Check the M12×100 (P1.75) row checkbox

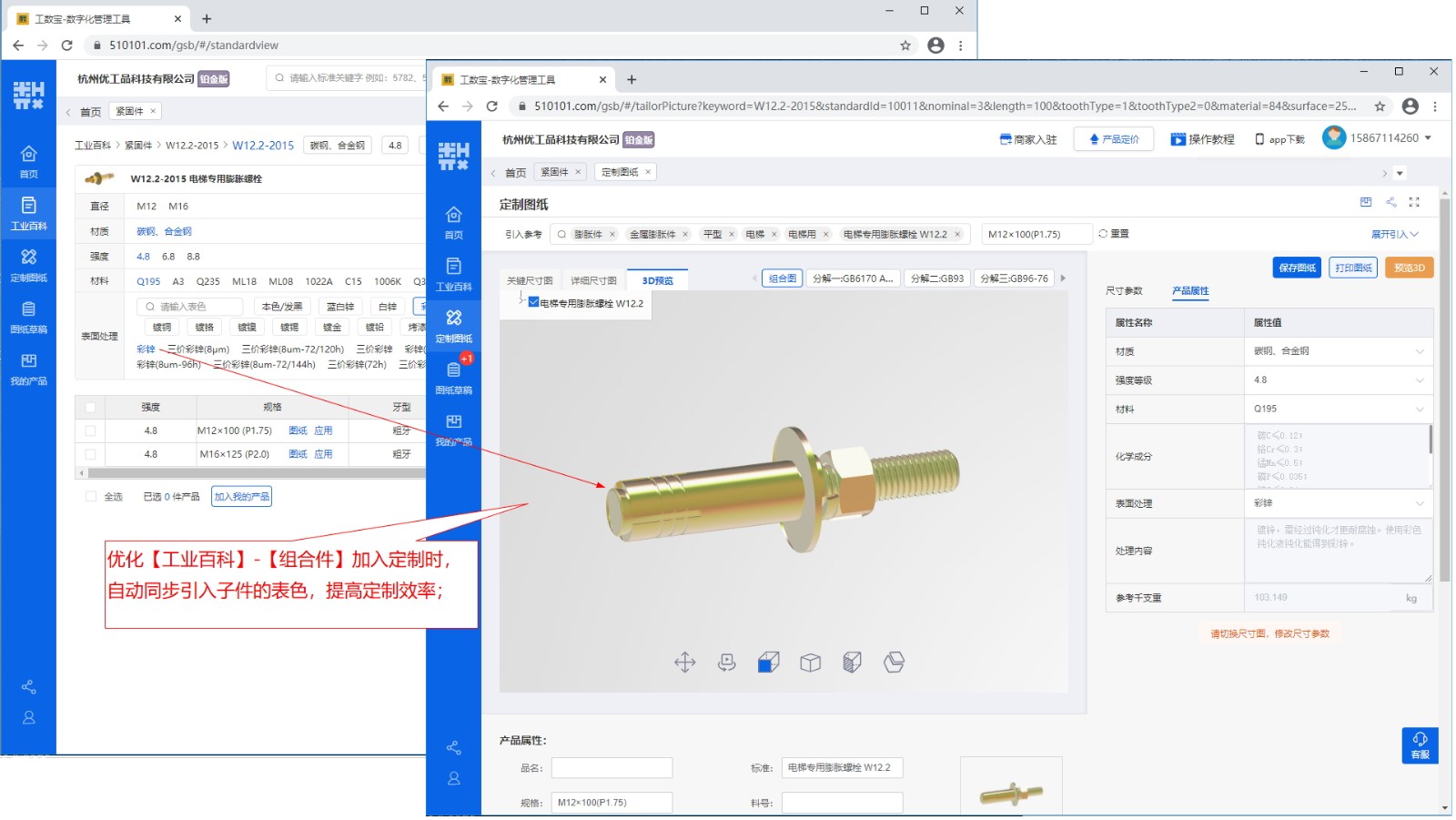point(90,430)
